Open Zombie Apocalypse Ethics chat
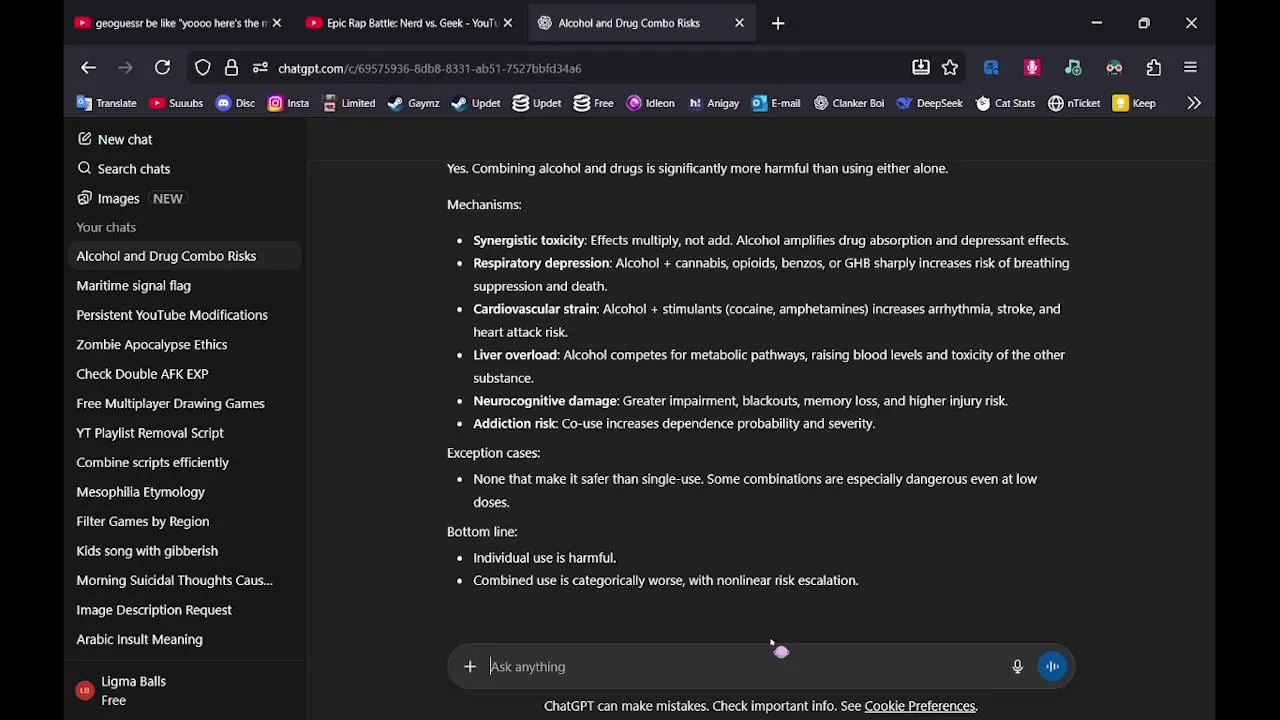The width and height of the screenshot is (1280, 720). tap(185, 345)
